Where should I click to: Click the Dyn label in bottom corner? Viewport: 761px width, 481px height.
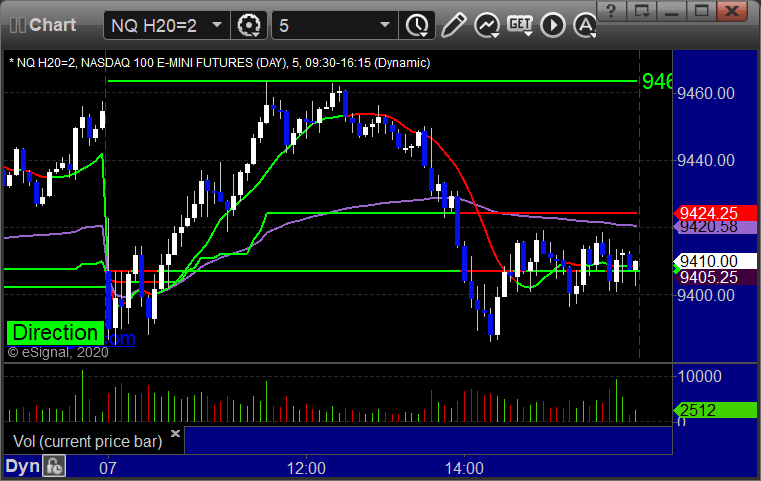click(23, 466)
